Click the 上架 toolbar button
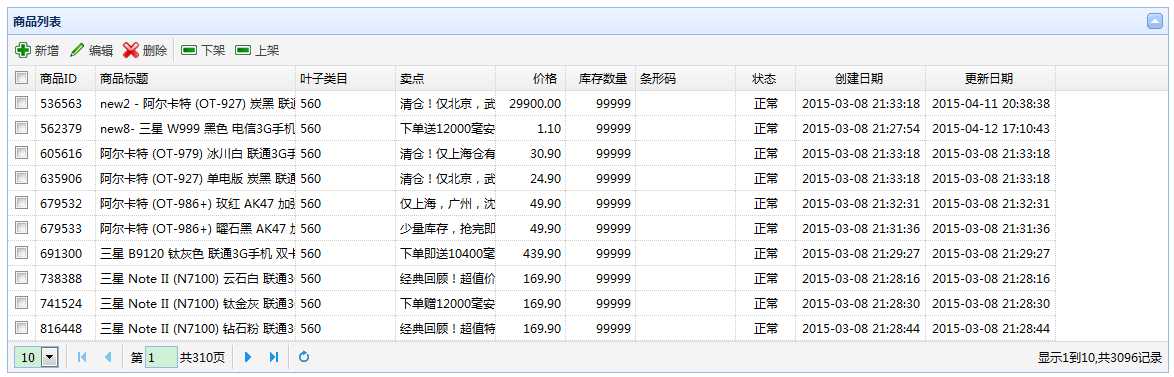 [257, 51]
